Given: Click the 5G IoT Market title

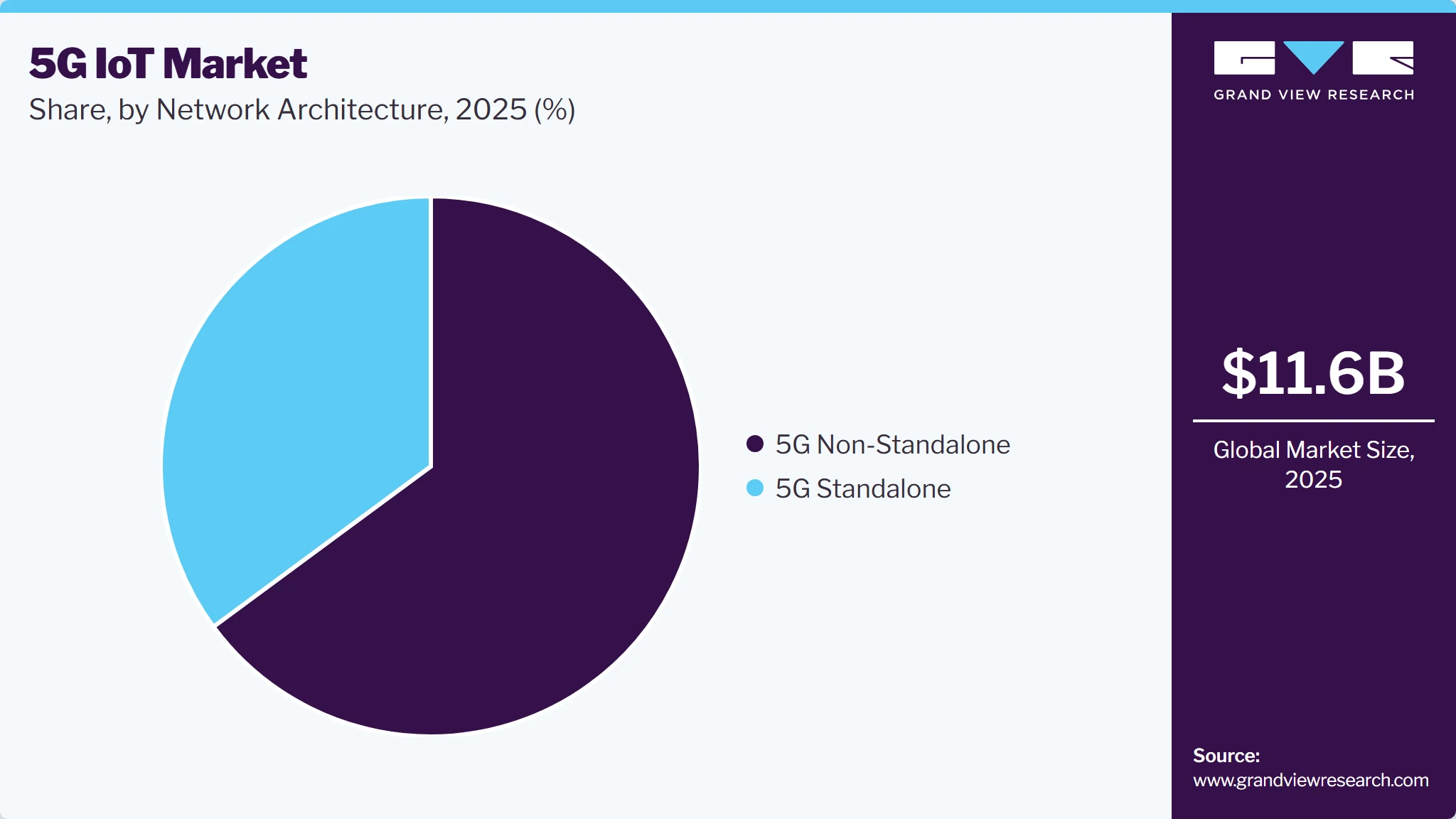Looking at the screenshot, I should pyautogui.click(x=168, y=63).
